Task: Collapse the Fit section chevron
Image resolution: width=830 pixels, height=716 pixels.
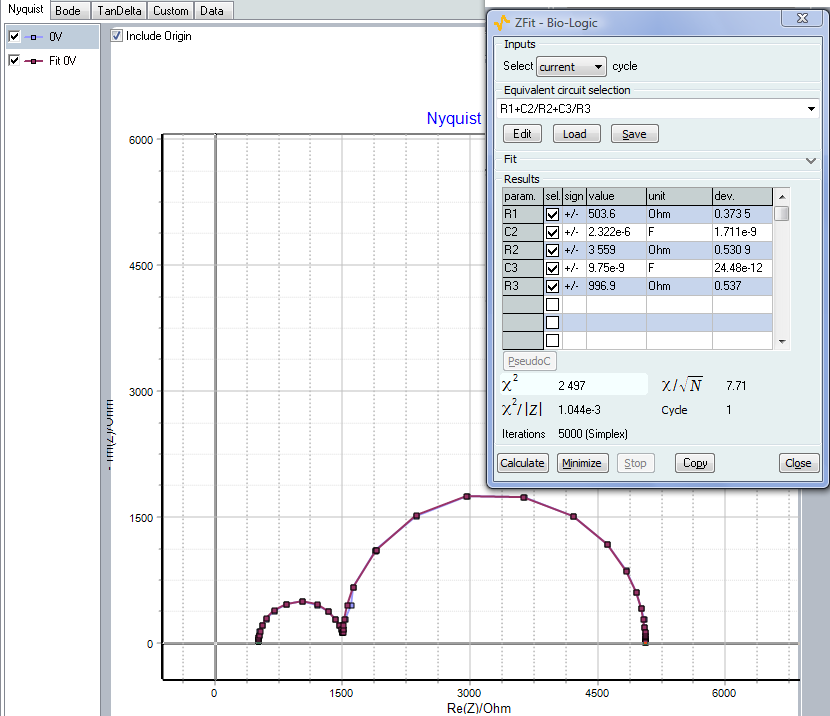Action: tap(810, 160)
